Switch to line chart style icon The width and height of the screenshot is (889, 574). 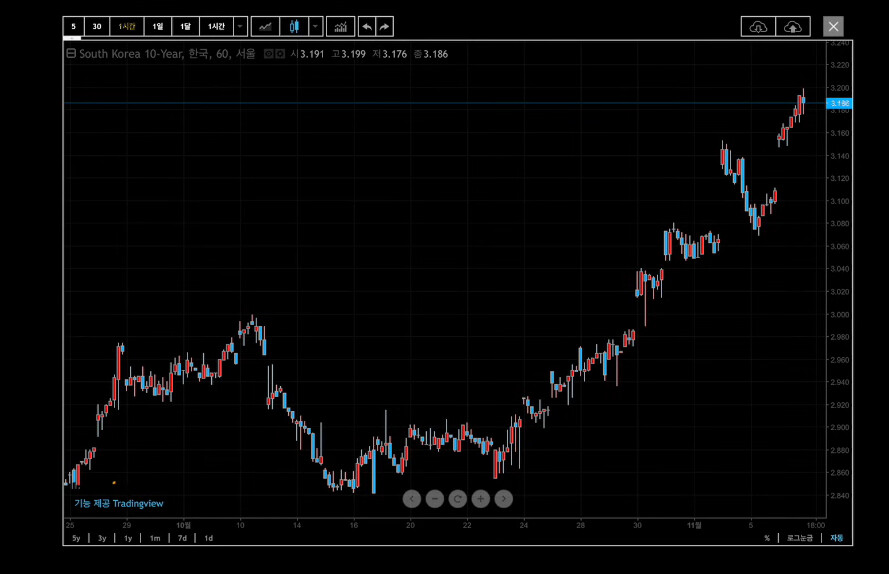(265, 27)
